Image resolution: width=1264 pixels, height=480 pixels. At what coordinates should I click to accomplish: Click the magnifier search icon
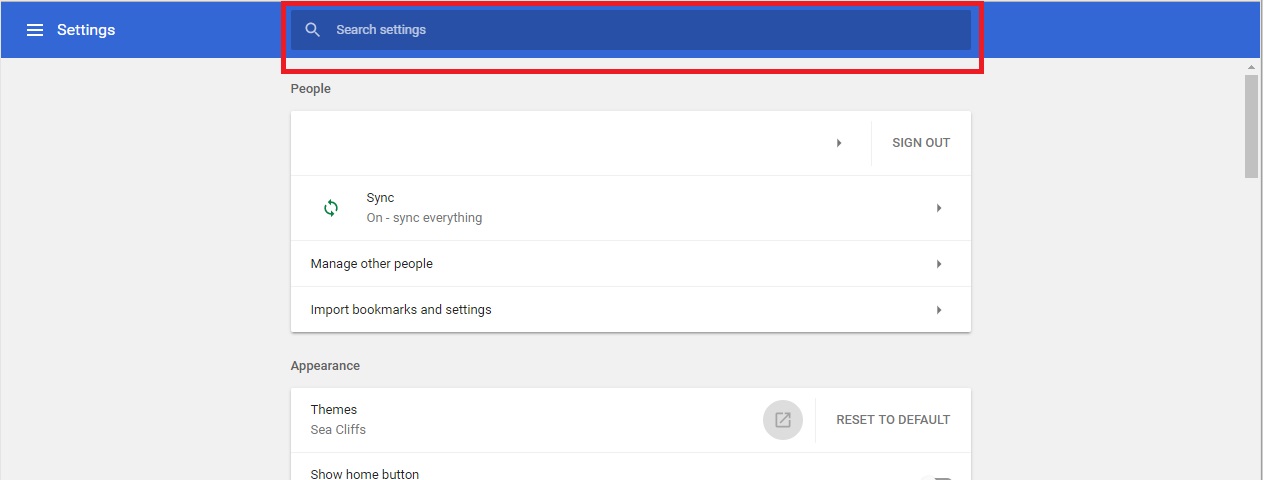313,30
